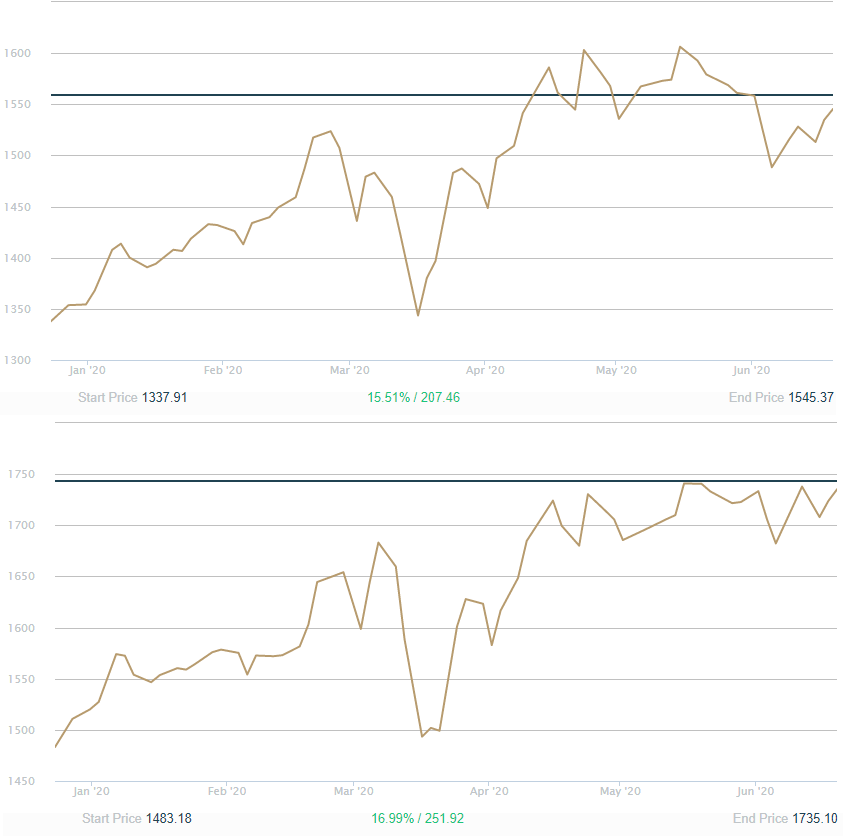843x837 pixels.
Task: Click the top chart's Start Price value 1337.91
Action: [165, 397]
